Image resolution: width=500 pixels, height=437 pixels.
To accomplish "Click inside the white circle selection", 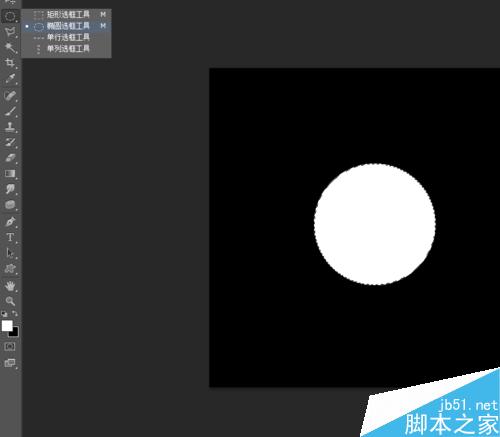I will [x=375, y=224].
